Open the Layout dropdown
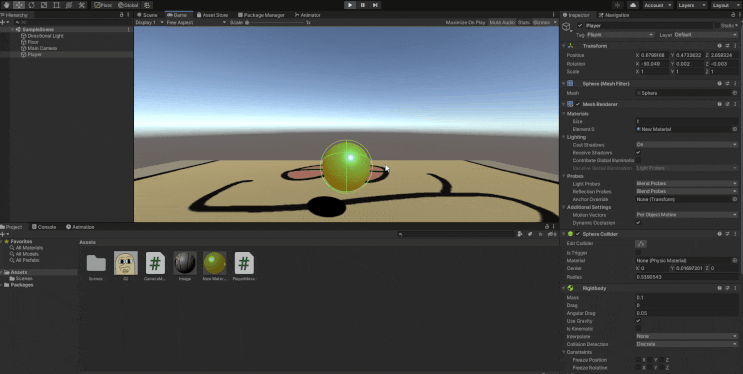 [x=725, y=5]
